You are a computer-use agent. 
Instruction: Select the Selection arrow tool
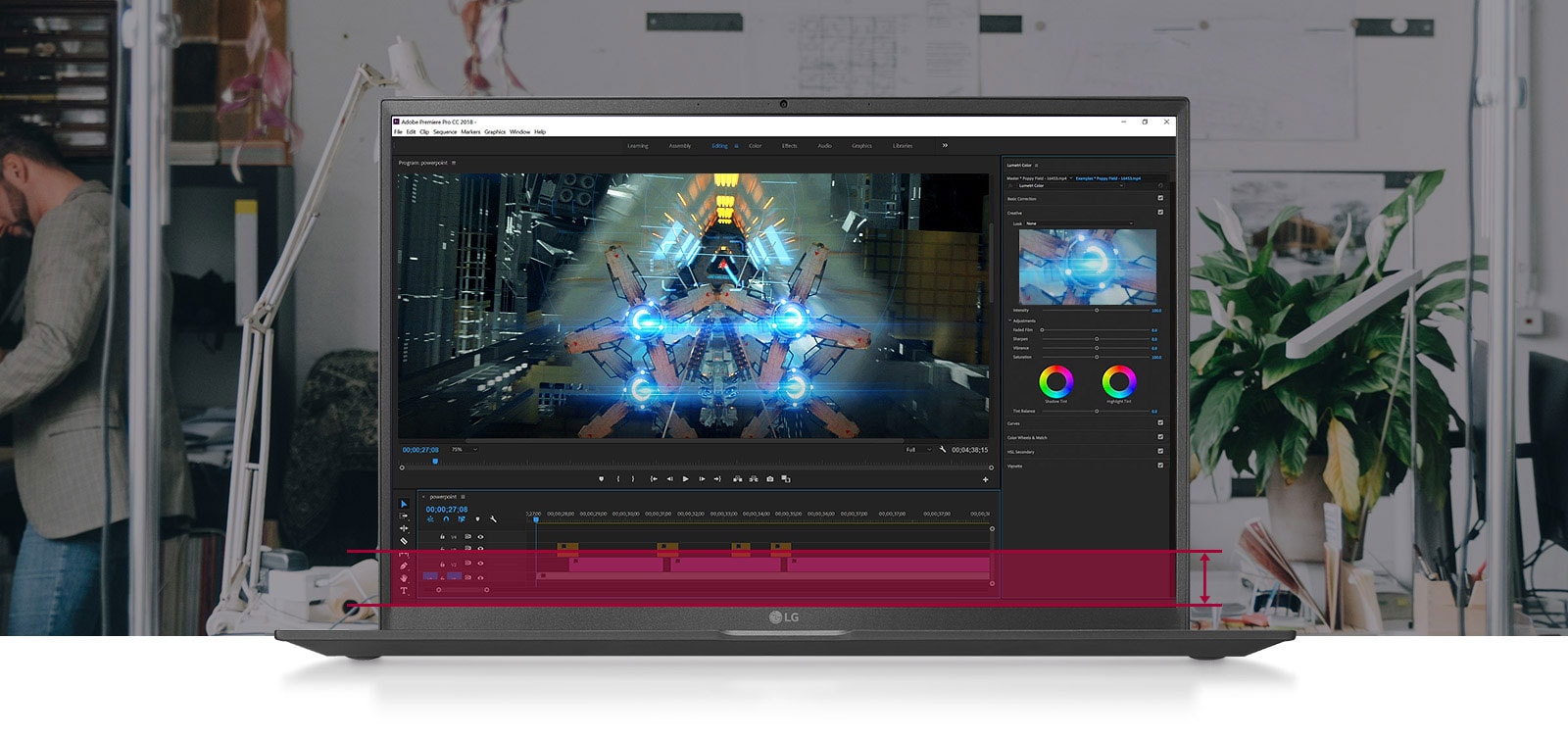point(403,504)
